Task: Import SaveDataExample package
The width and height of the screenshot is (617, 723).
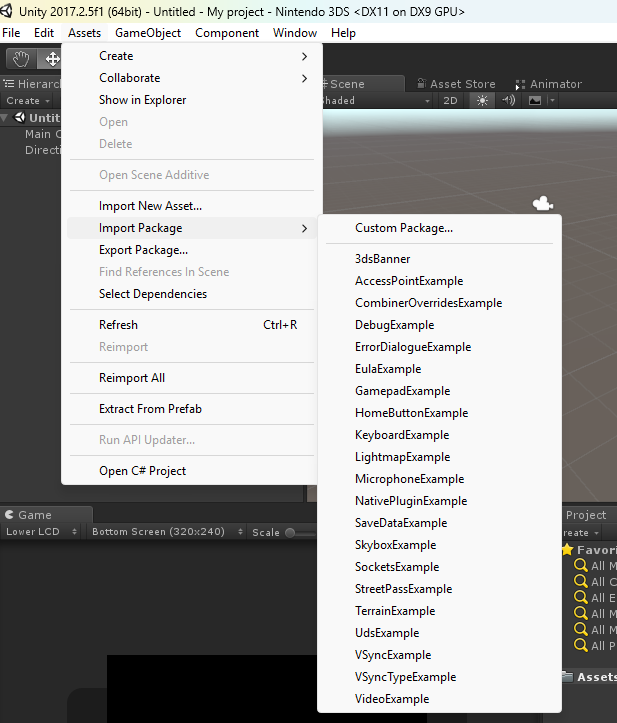Action: tap(439, 523)
